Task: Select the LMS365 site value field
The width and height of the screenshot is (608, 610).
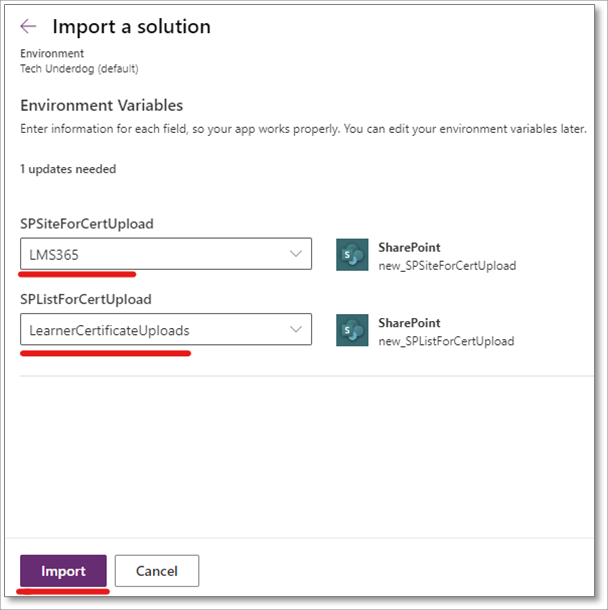Action: [150, 254]
